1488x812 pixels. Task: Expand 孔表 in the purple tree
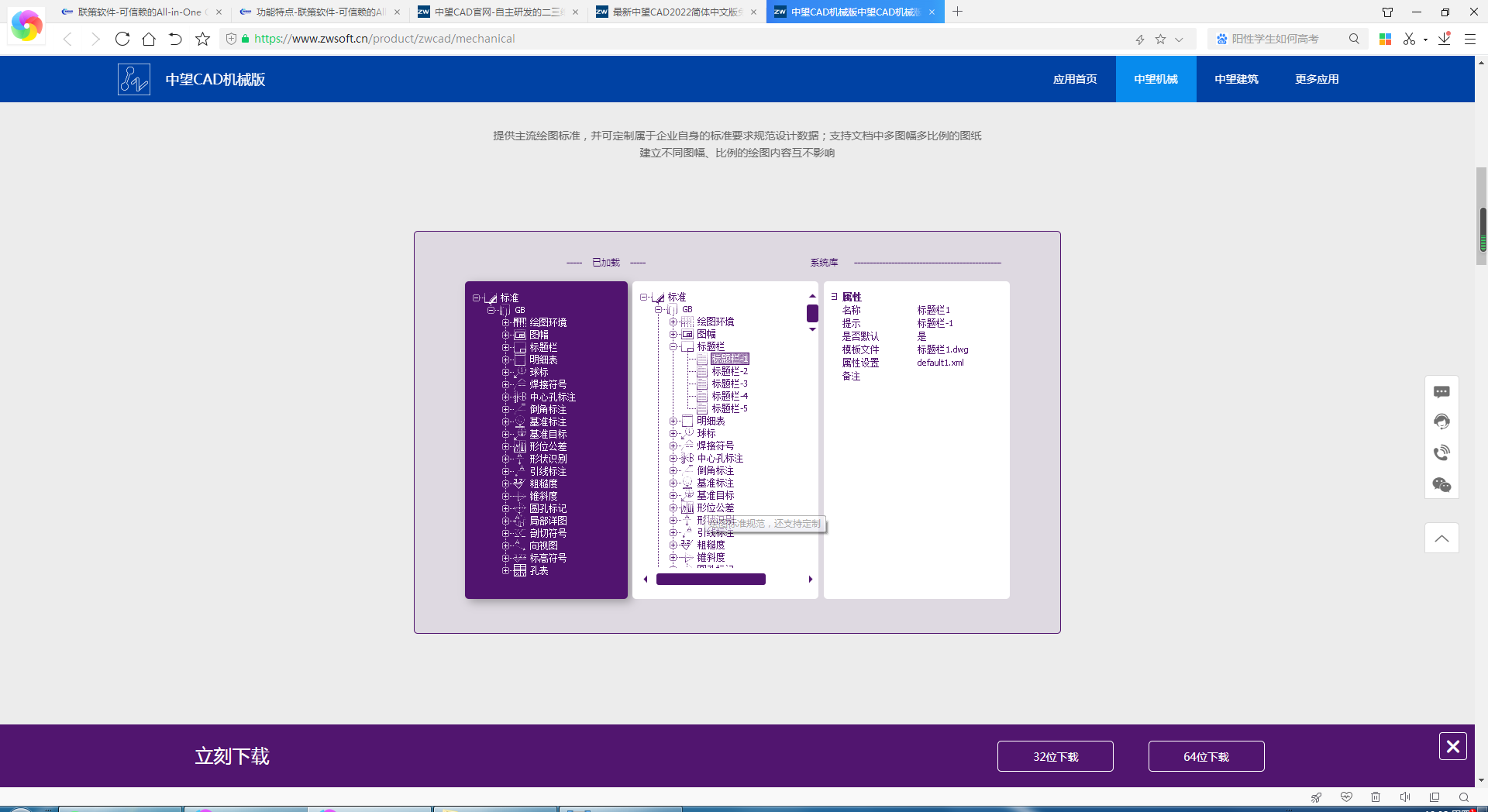(505, 570)
